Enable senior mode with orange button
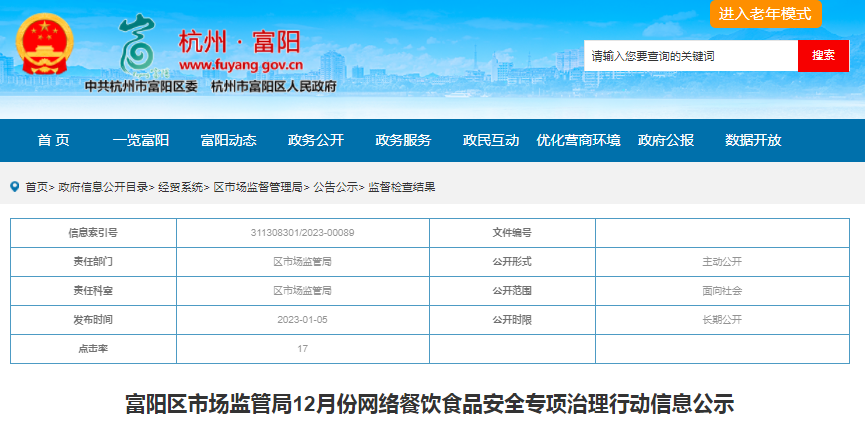The height and width of the screenshot is (435, 865). pyautogui.click(x=765, y=14)
